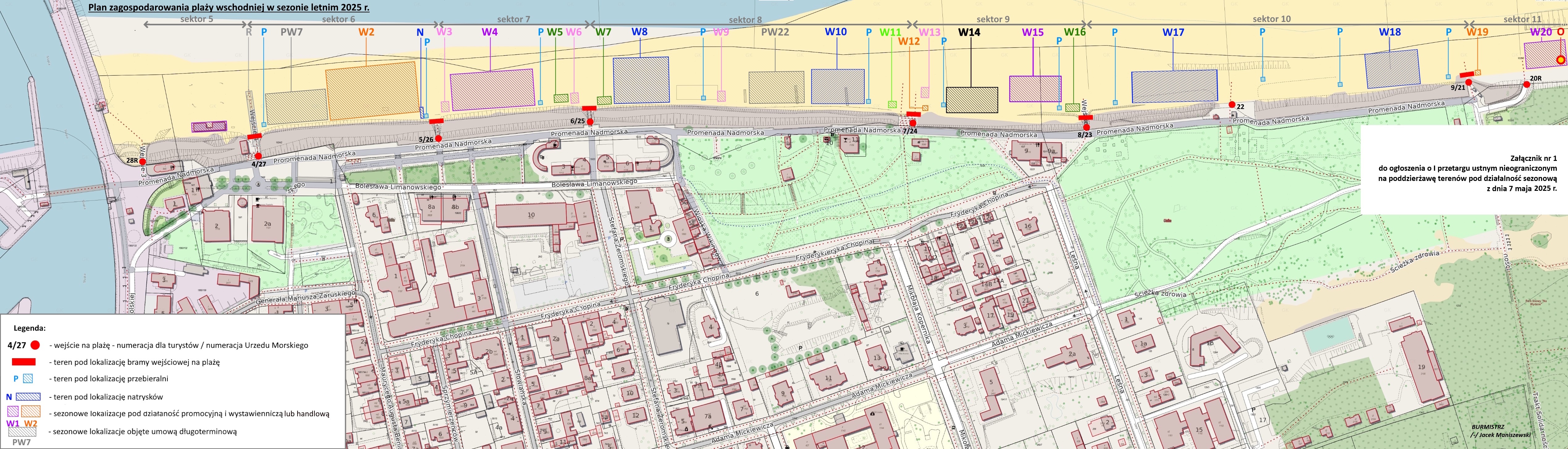Click the blue W8 label
The width and height of the screenshot is (1568, 449).
coord(639,31)
